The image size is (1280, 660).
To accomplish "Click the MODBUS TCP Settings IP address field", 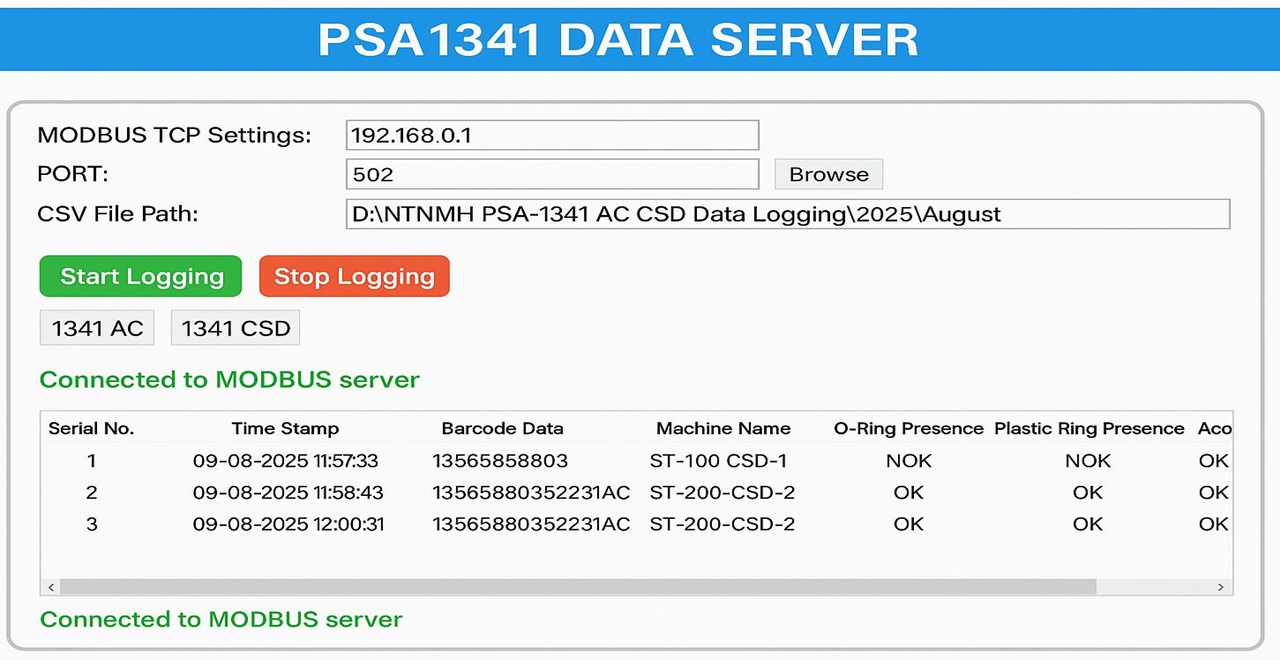I will [552, 135].
